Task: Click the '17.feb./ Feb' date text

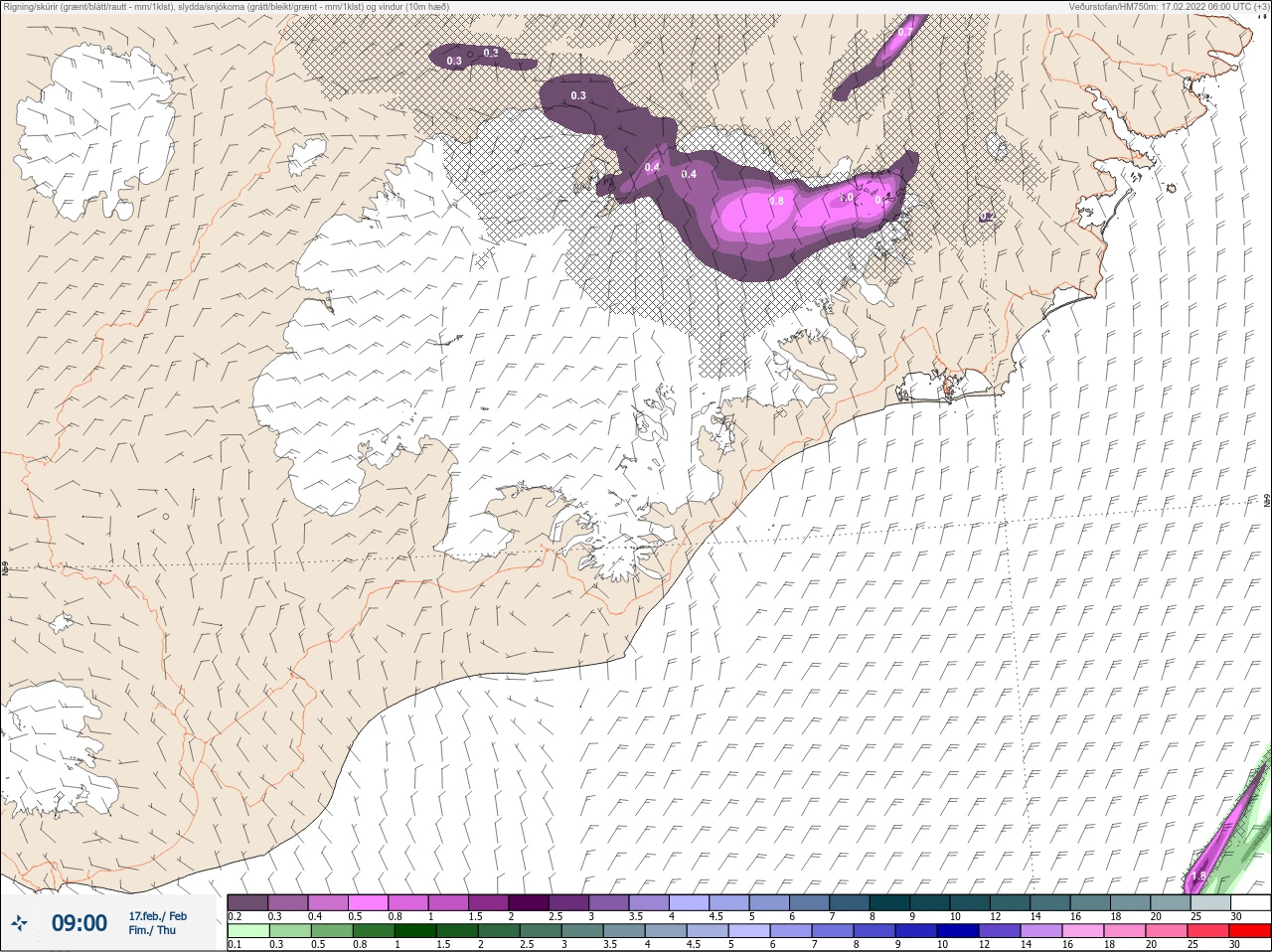Action: coord(157,915)
